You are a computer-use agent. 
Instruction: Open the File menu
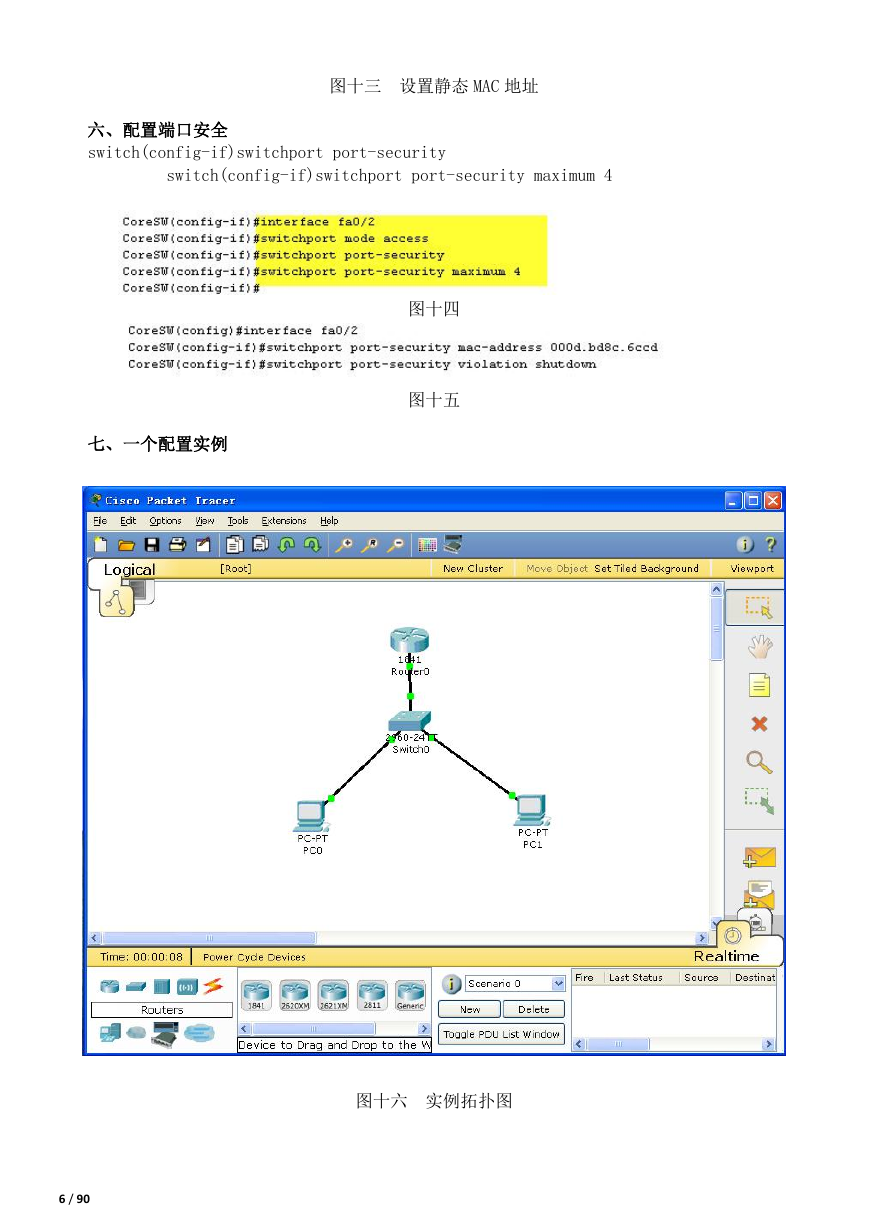click(100, 521)
